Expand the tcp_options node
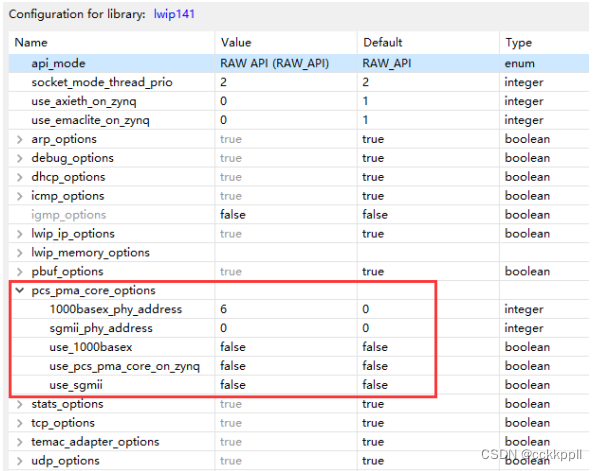This screenshot has width=597, height=471. (20, 423)
